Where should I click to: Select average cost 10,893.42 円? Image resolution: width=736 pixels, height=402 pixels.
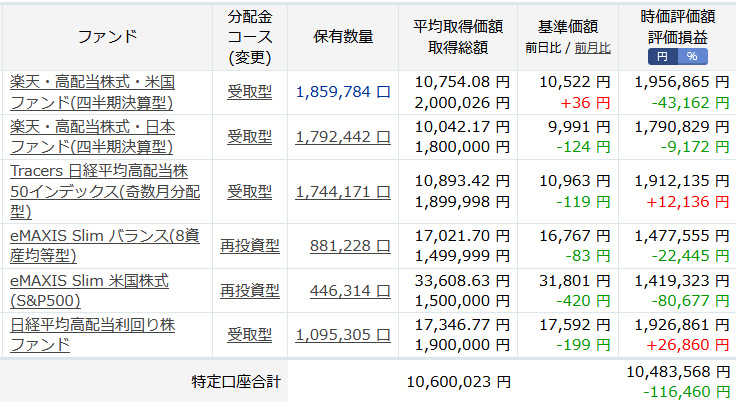pyautogui.click(x=462, y=181)
